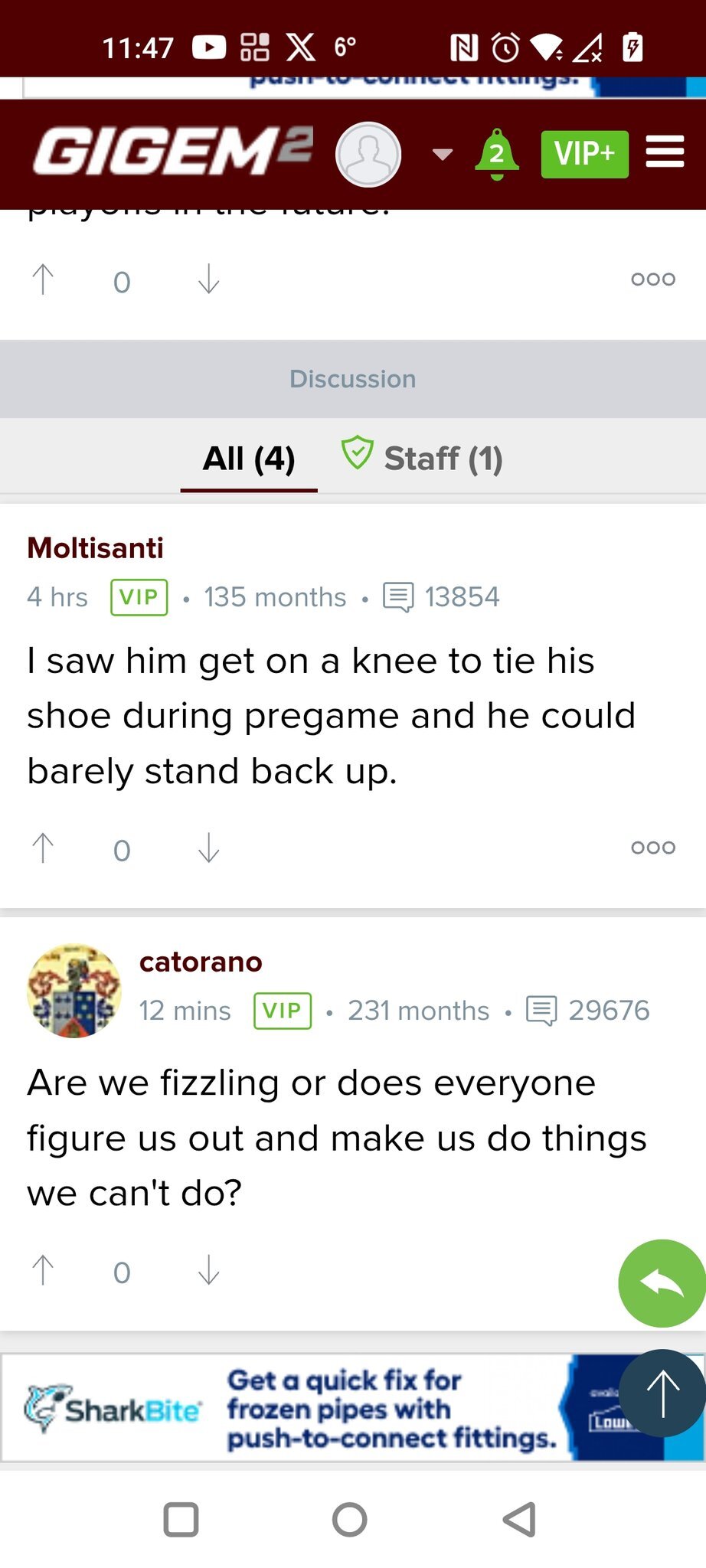Open more options on the top post
706x1568 pixels.
click(652, 279)
